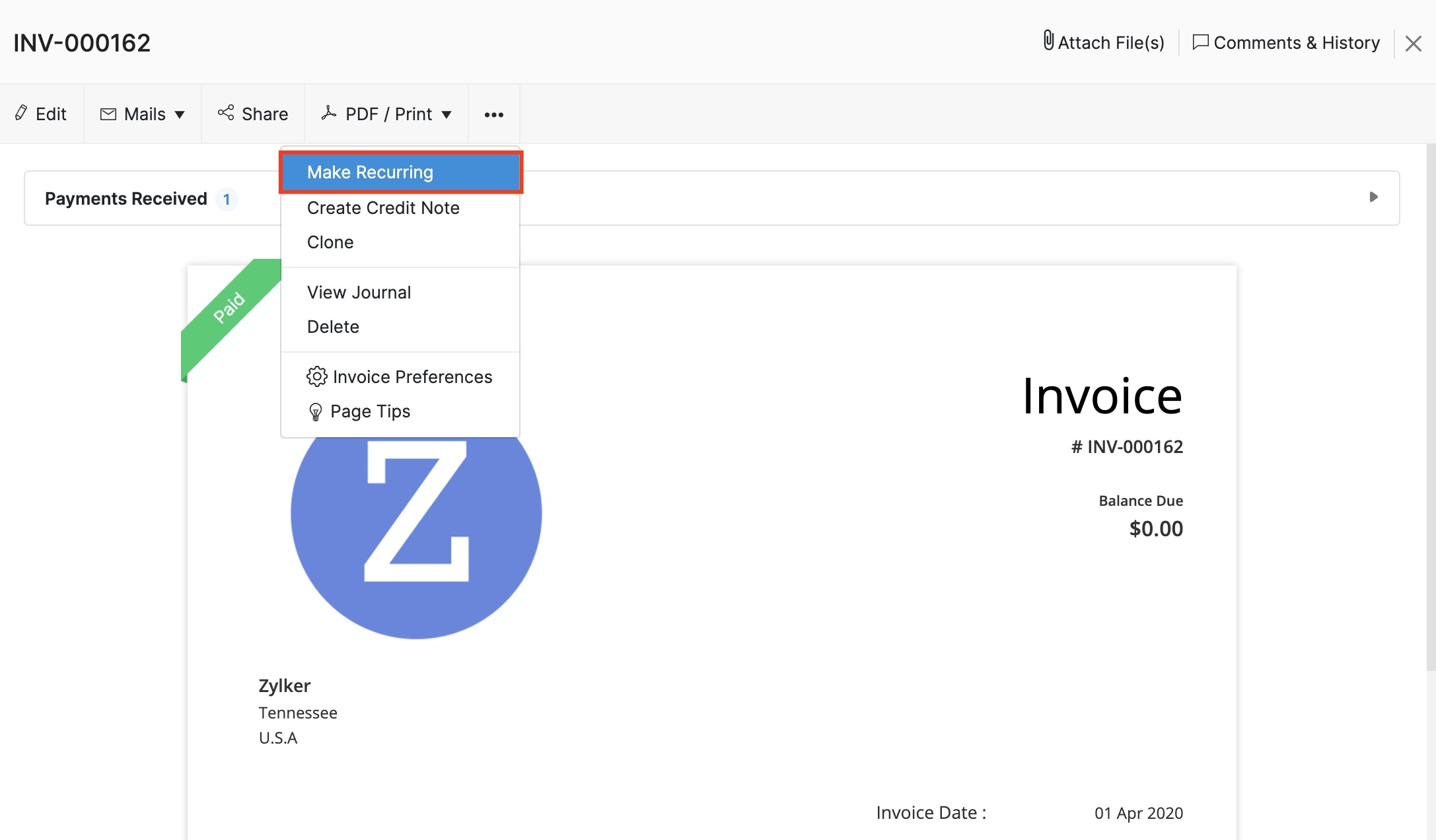Click the Tennessee address line
Screen dimensions: 1436x840
coord(298,713)
